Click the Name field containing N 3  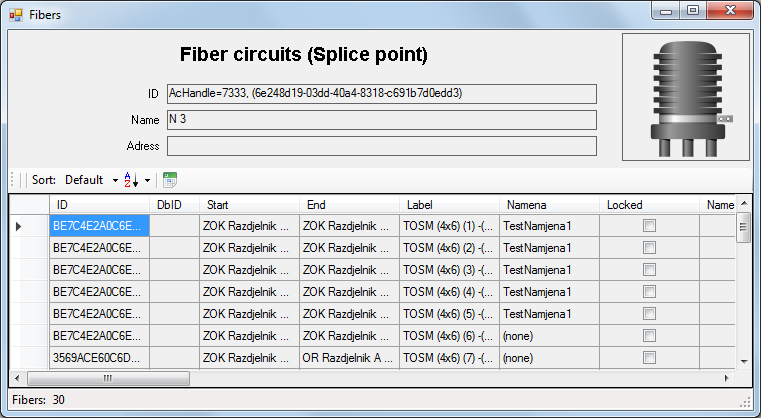[x=382, y=120]
